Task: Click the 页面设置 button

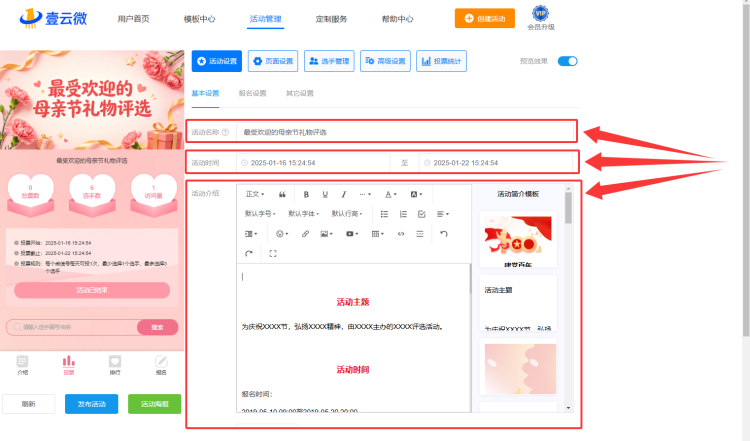Action: point(273,61)
